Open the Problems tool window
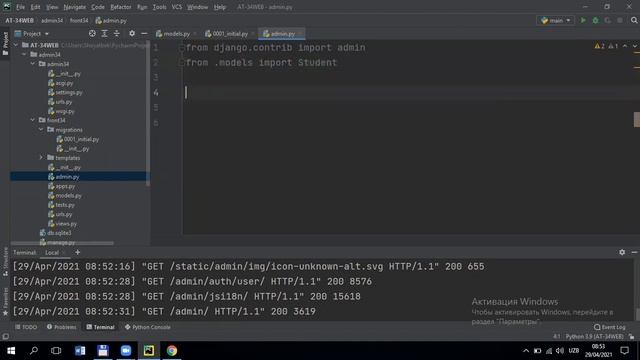This screenshot has width=640, height=360. click(62, 327)
